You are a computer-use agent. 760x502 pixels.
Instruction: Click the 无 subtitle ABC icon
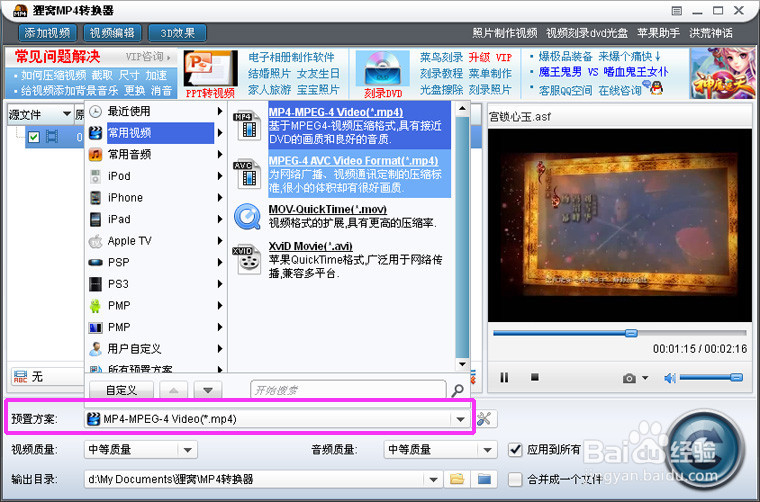[x=20, y=376]
